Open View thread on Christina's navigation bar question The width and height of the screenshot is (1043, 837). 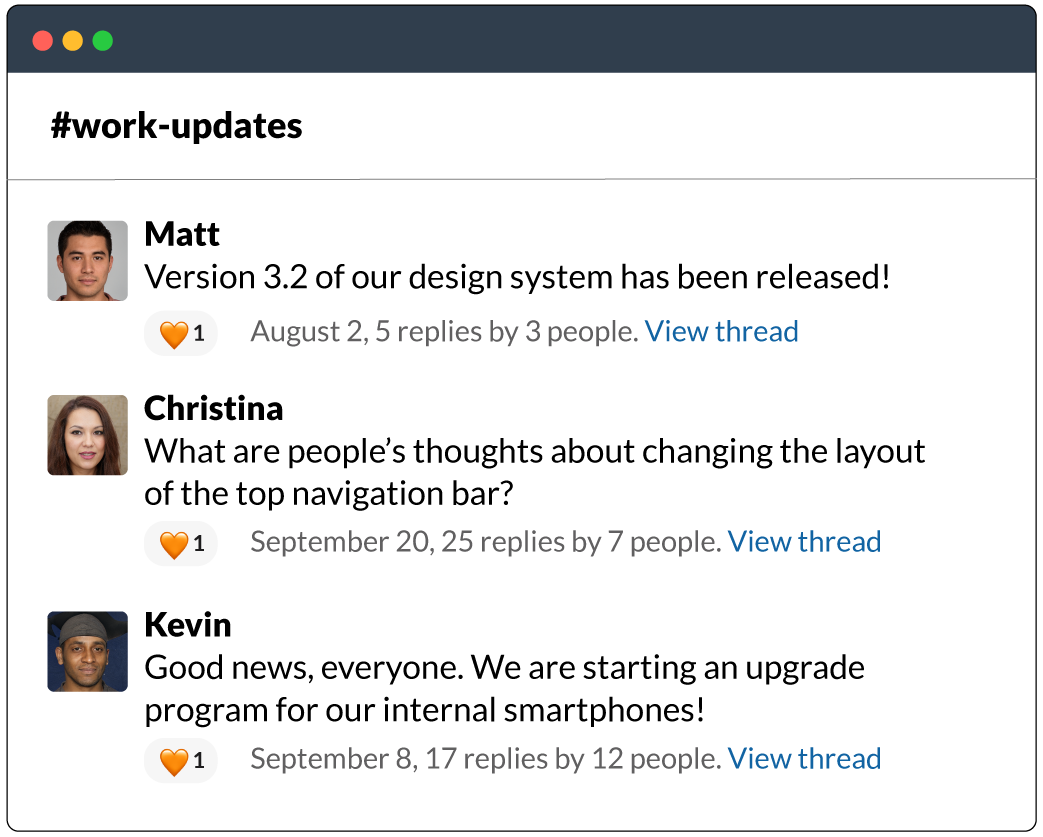pos(804,542)
